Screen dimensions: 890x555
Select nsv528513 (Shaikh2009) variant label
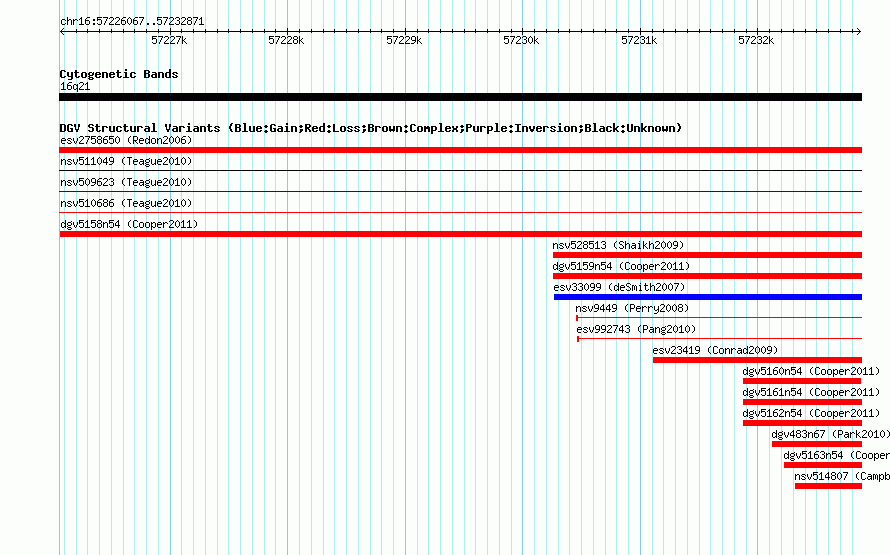point(618,245)
